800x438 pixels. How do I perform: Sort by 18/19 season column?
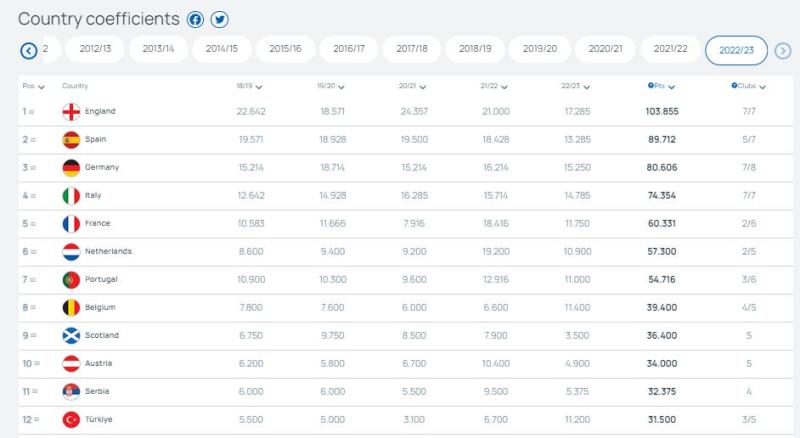point(248,87)
